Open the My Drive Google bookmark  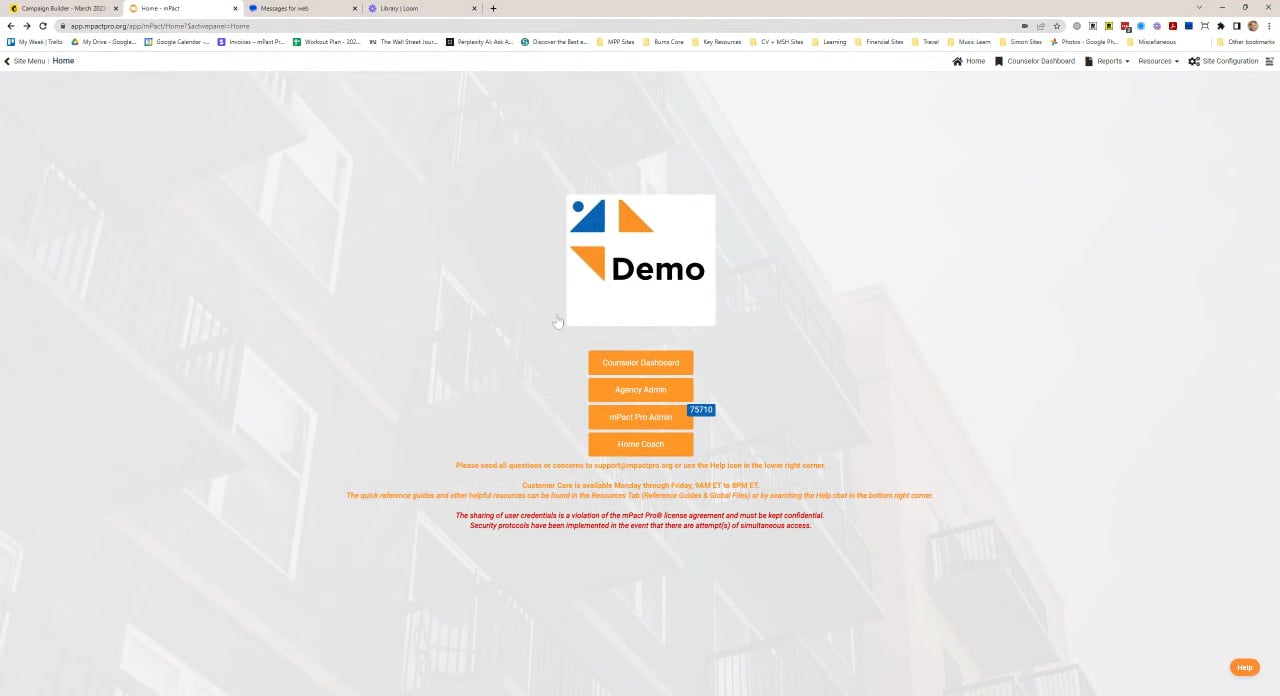(104, 42)
